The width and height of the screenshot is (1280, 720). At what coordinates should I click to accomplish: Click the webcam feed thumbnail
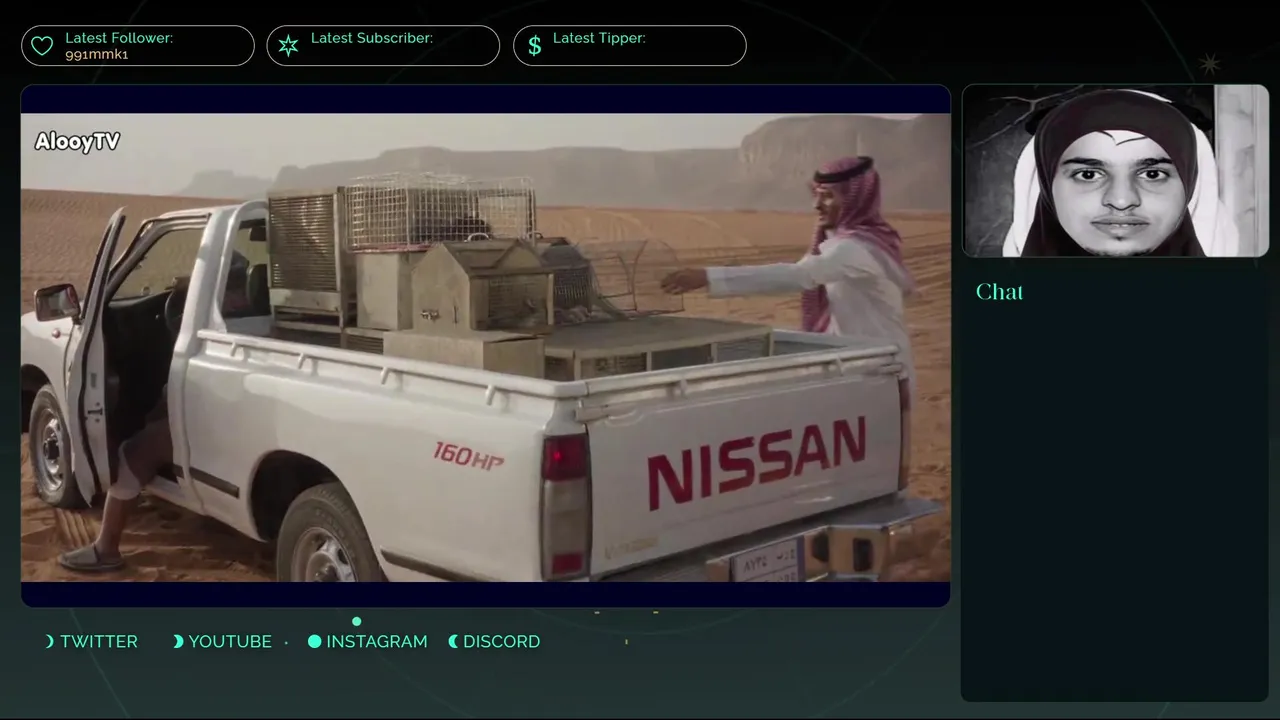[1115, 171]
